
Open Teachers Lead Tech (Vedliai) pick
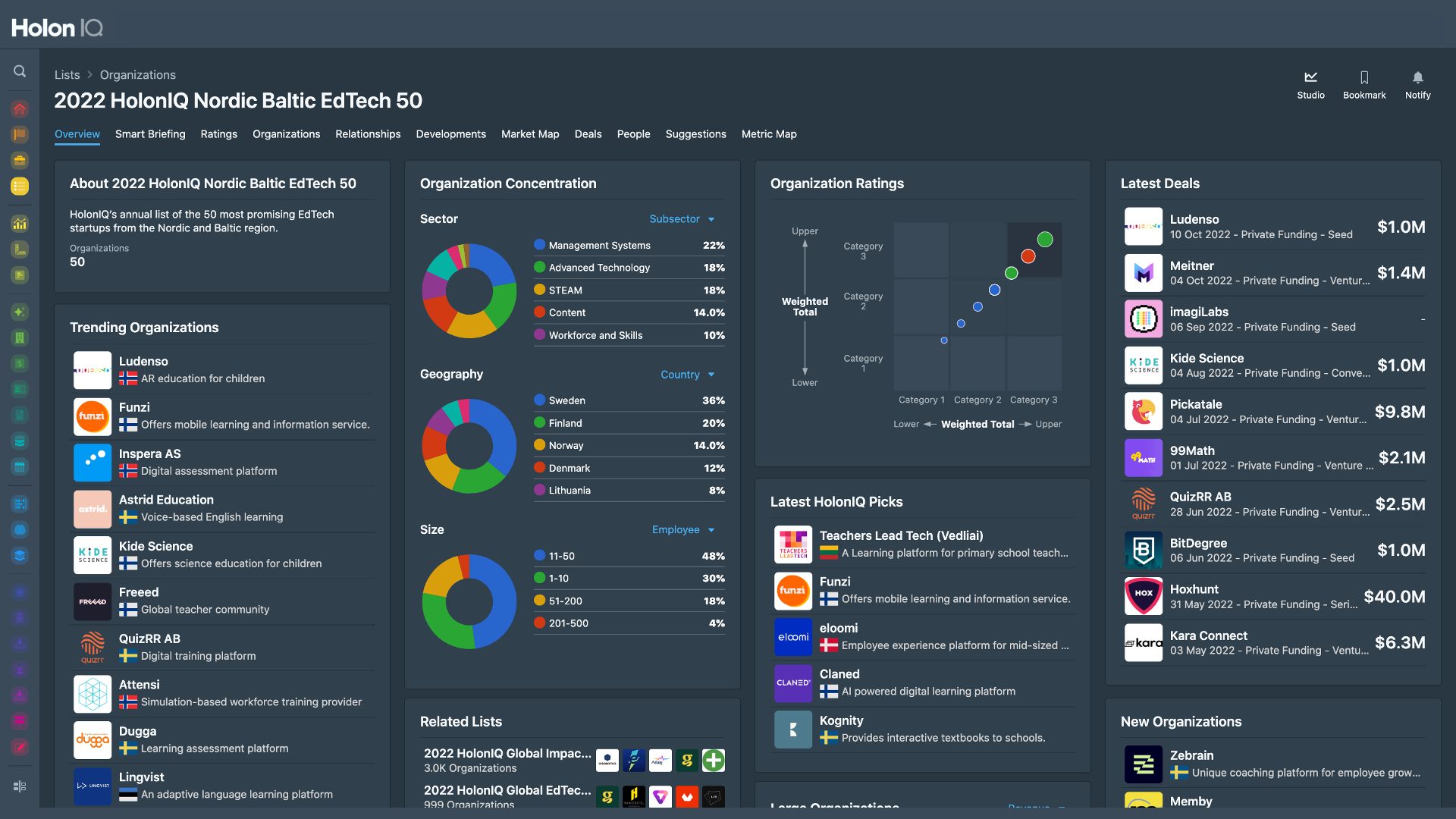coord(924,544)
